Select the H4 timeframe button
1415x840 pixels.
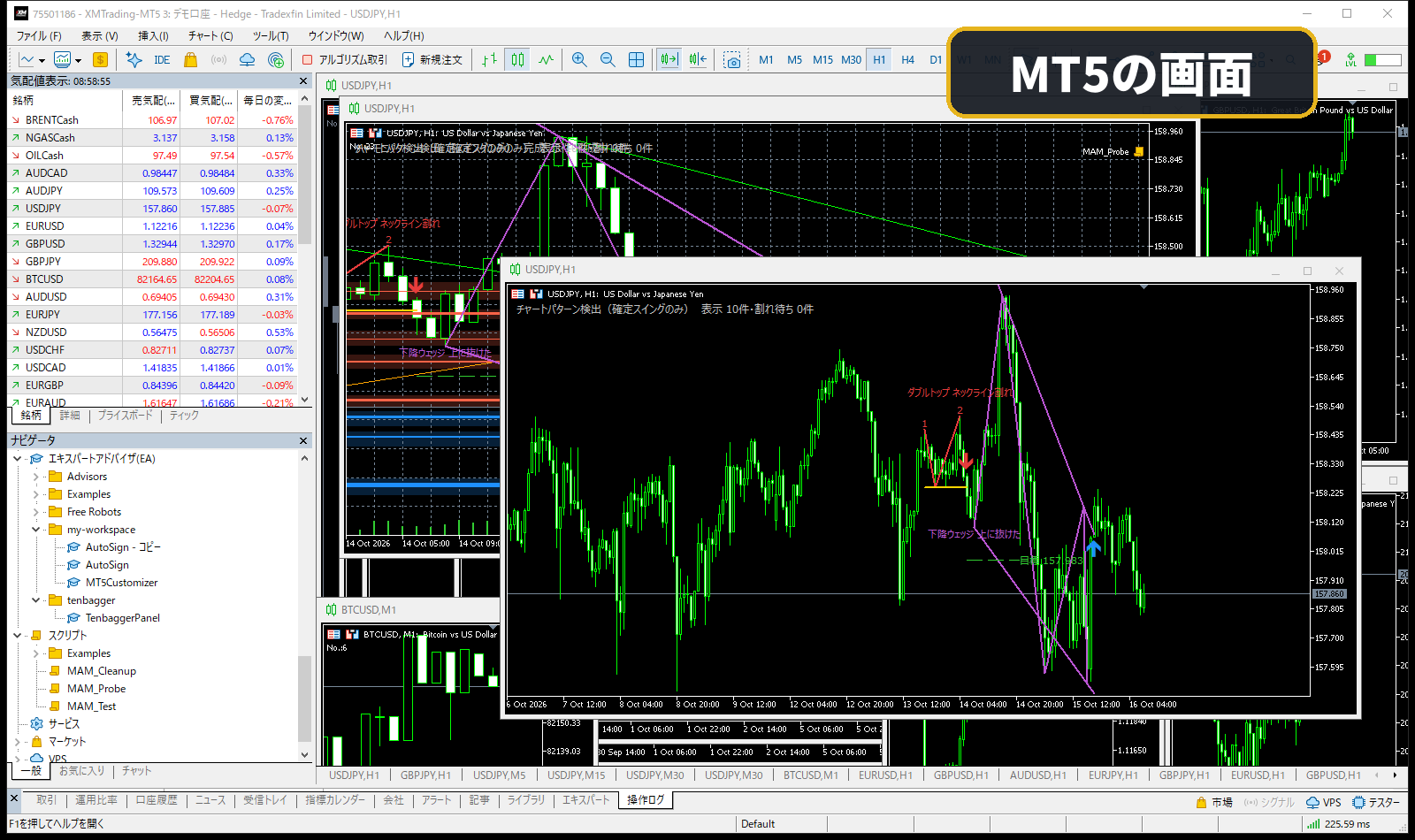click(x=907, y=60)
